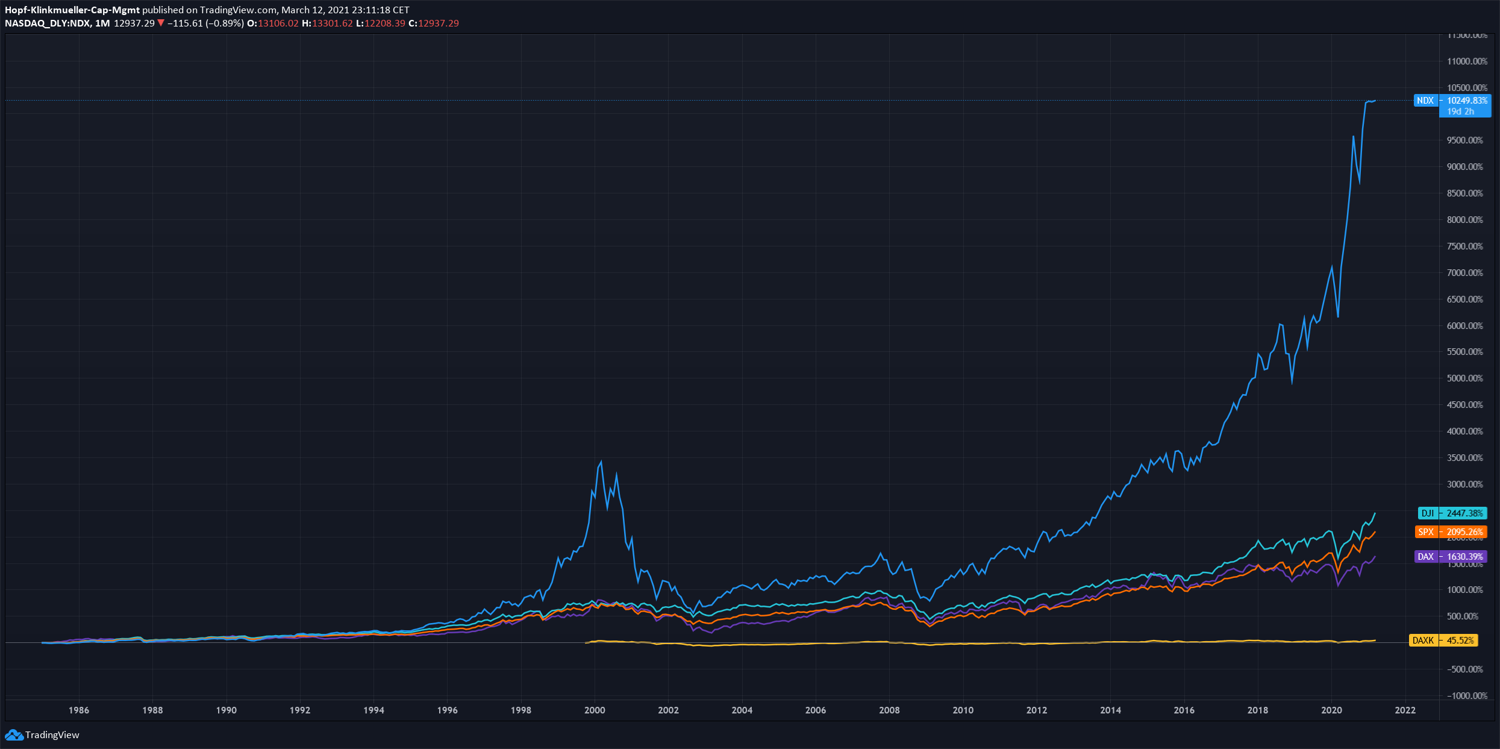Image resolution: width=1500 pixels, height=749 pixels.
Task: Click the 1996 year on time axis
Action: (447, 710)
